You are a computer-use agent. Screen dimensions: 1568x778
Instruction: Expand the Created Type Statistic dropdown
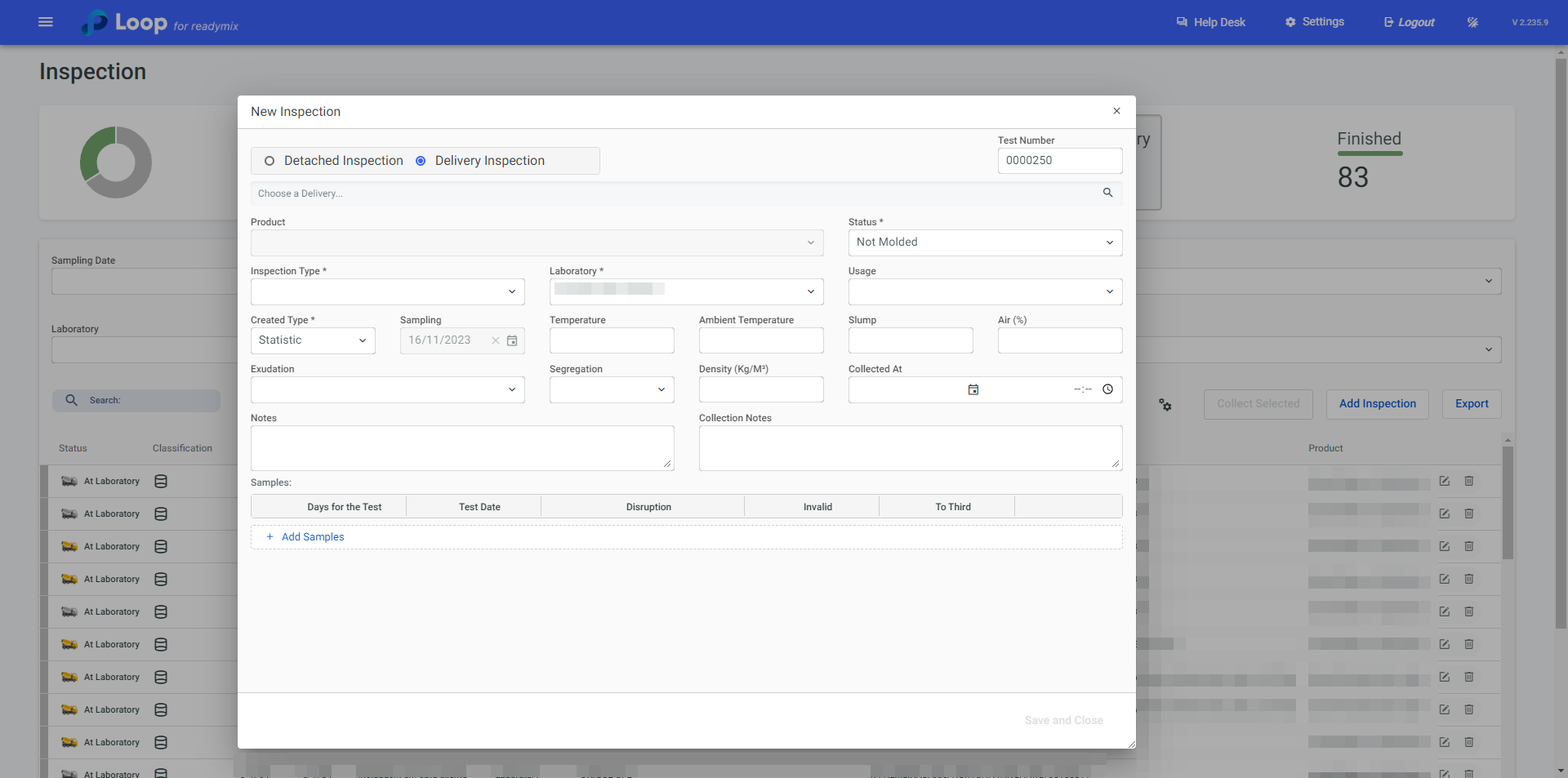click(312, 340)
